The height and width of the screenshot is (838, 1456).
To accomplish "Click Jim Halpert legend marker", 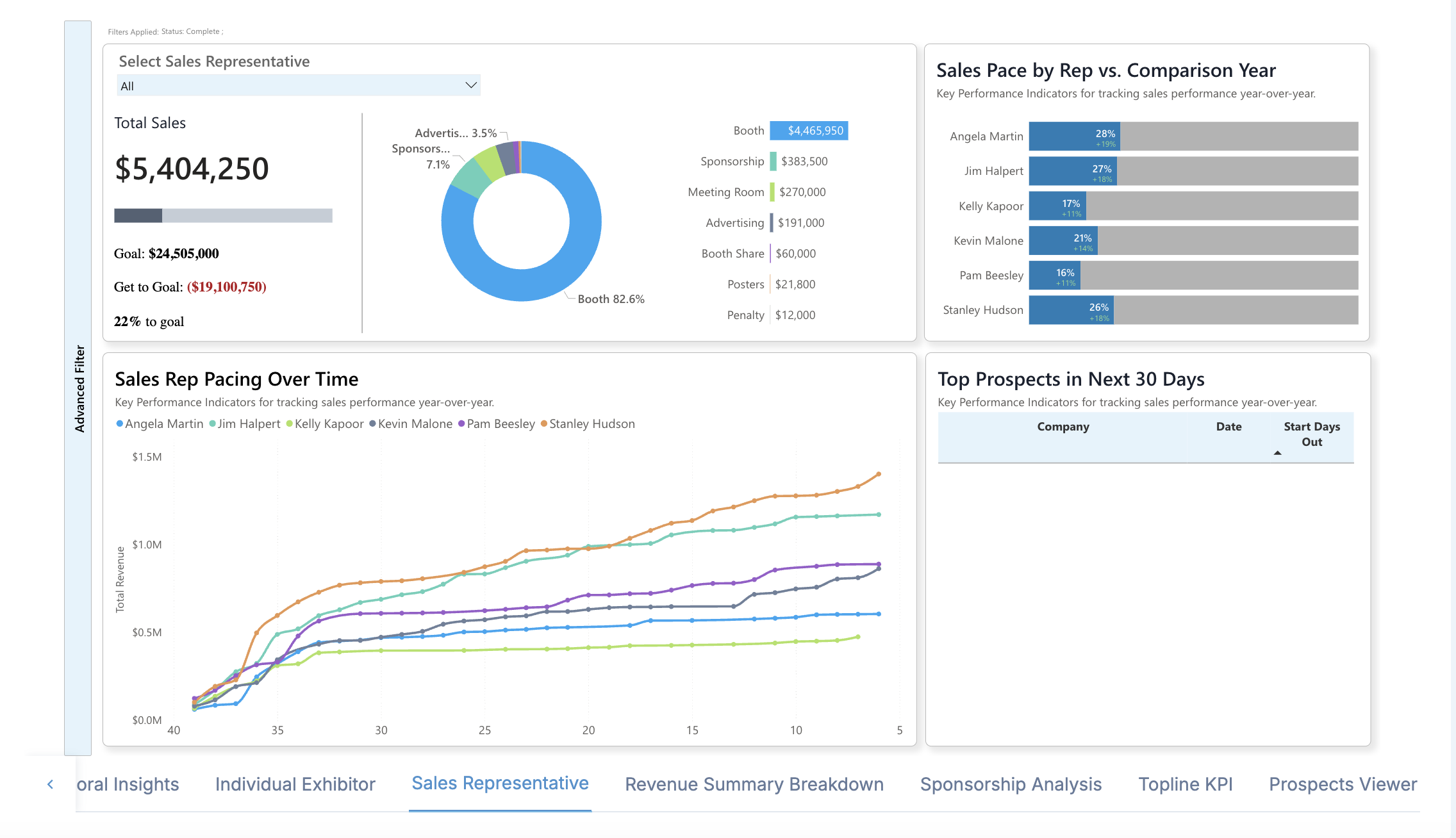I will coord(212,423).
